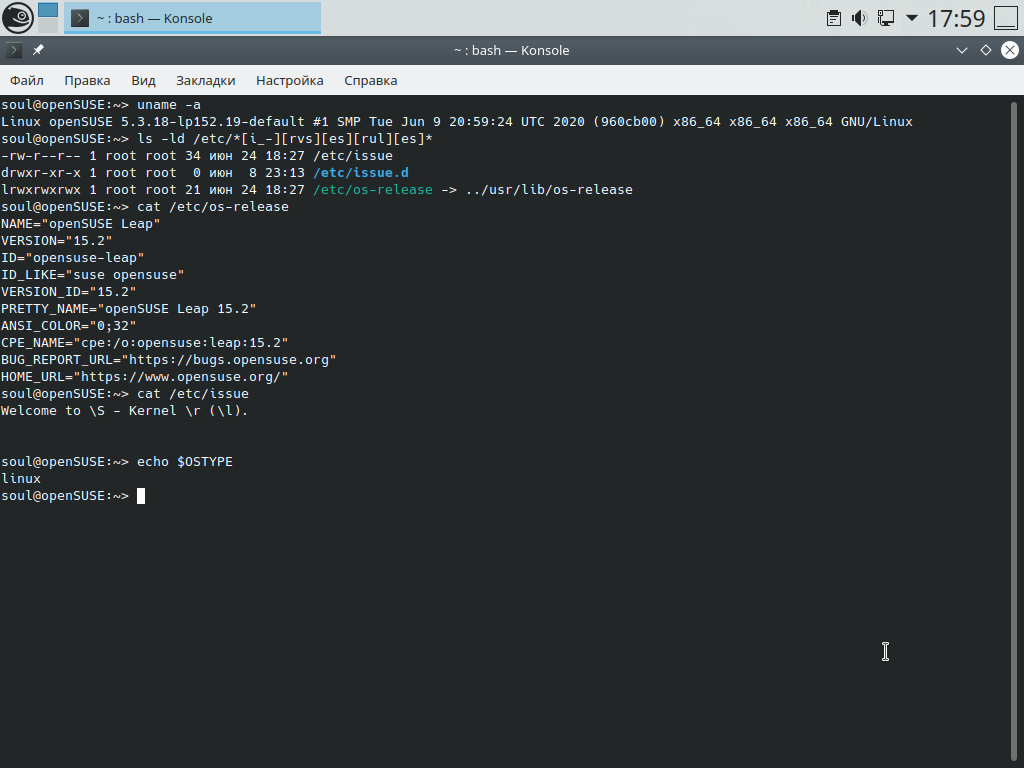
Task: Maximize the Konsole window
Action: pos(986,50)
